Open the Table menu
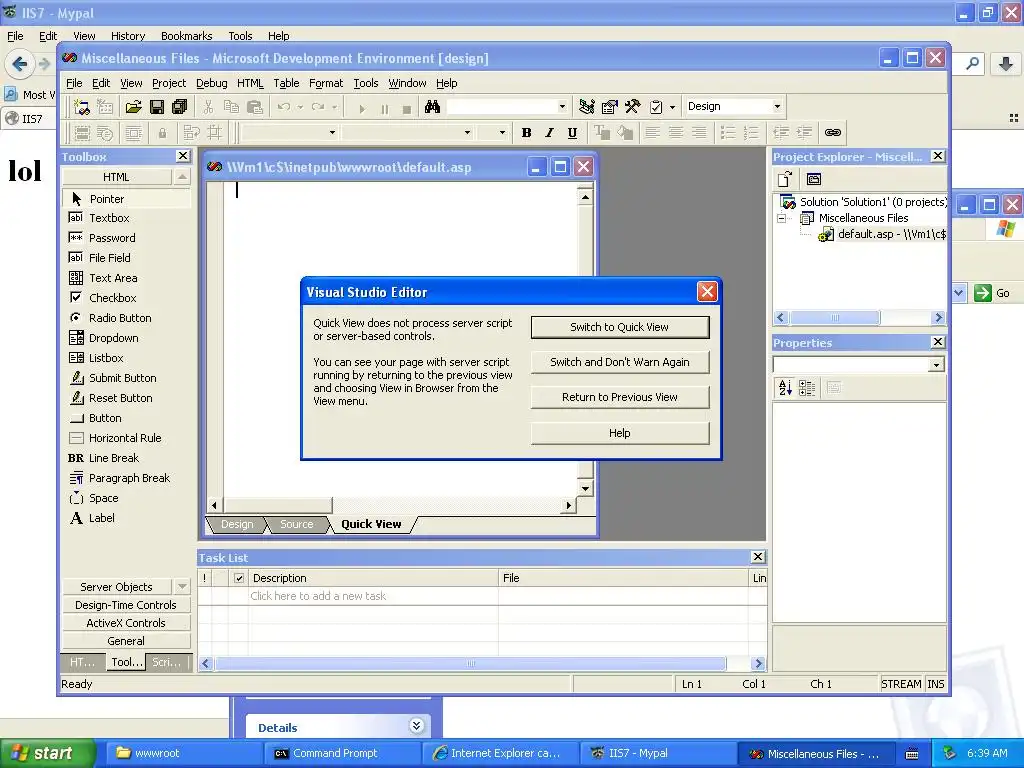This screenshot has height=768, width=1024. (286, 83)
